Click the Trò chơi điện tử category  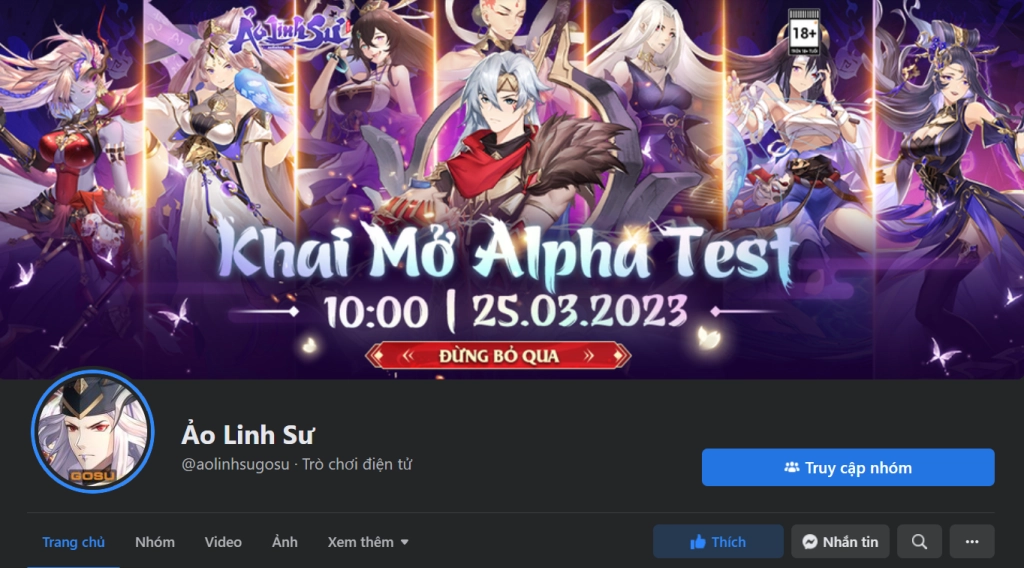357,464
